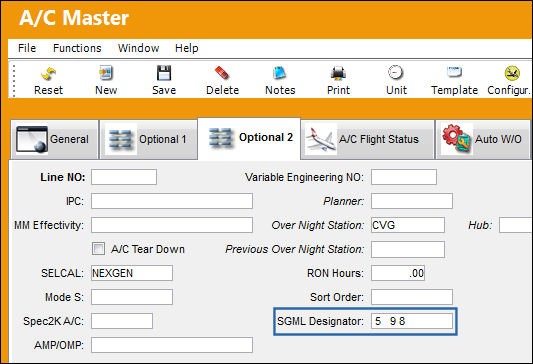Open Notes from the toolbar
This screenshot has width=533, height=364.
click(280, 73)
